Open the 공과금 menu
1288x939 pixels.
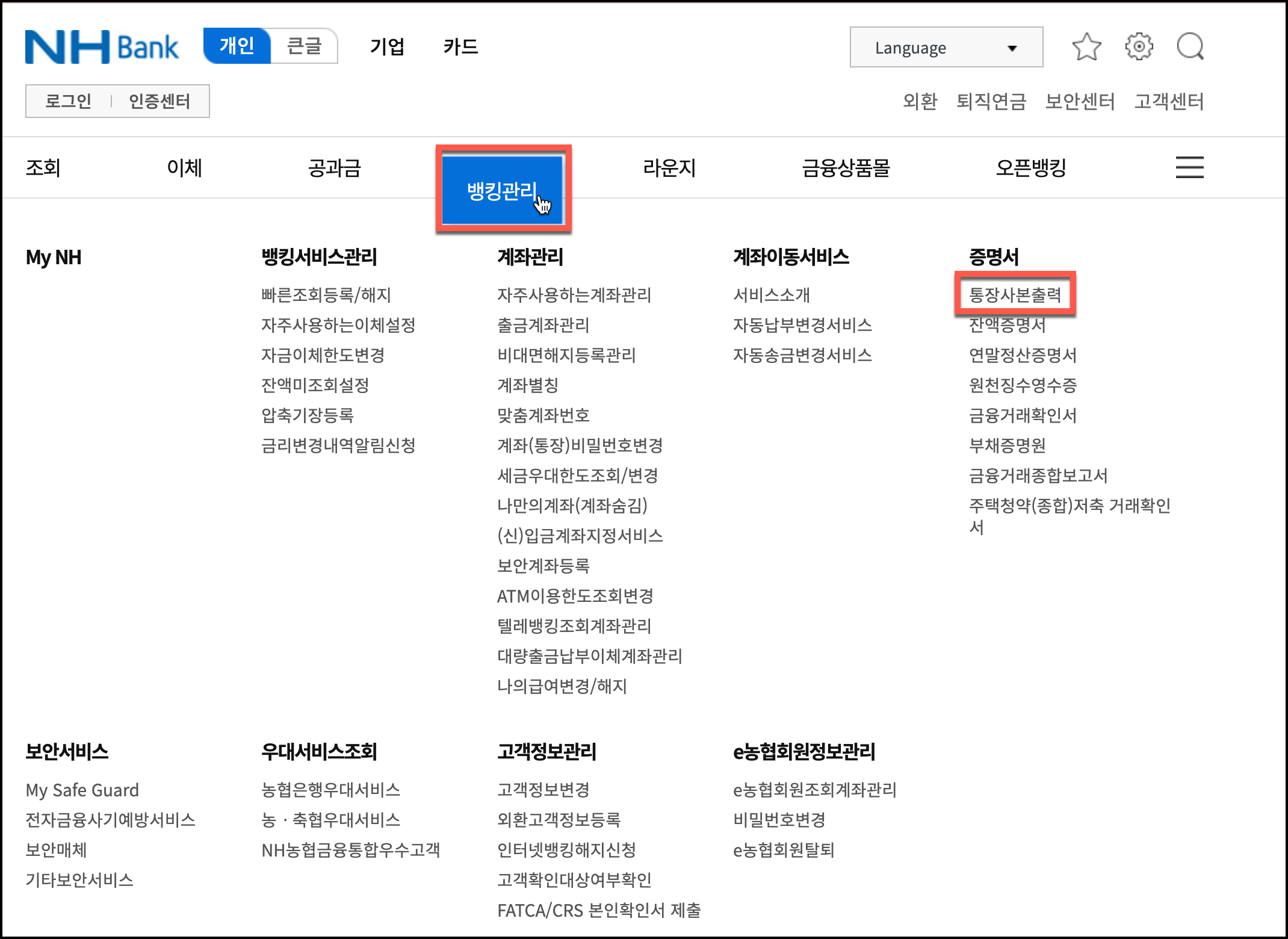point(335,167)
